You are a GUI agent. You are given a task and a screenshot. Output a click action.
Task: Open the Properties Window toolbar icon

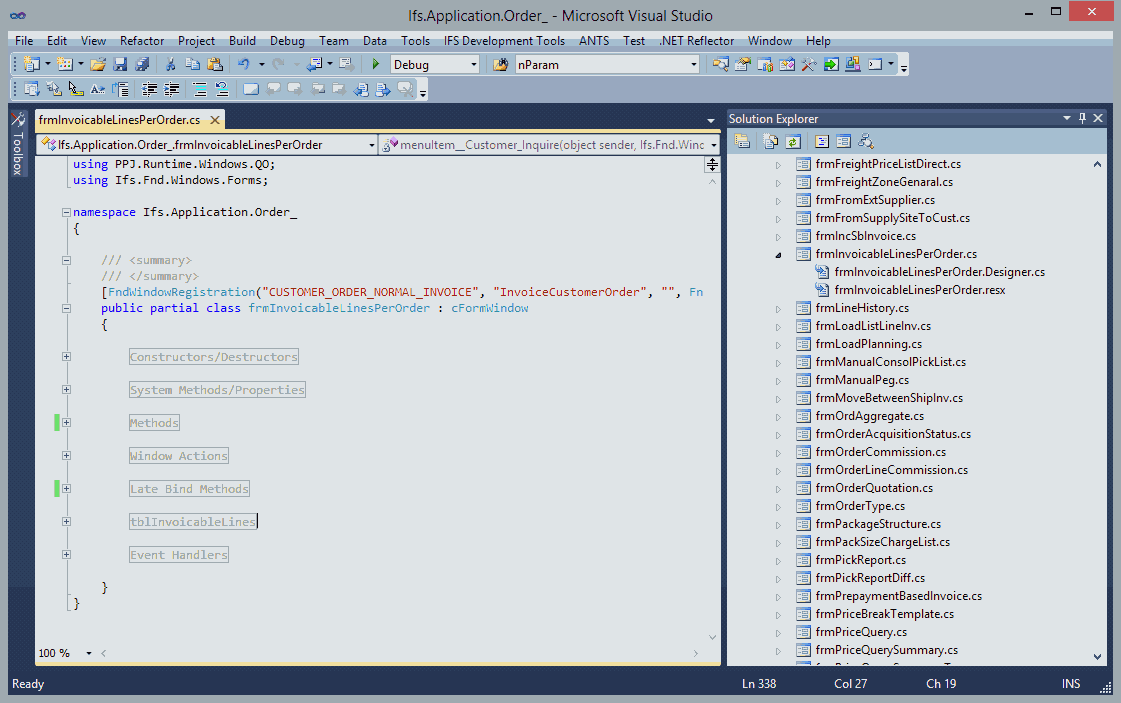coord(742,64)
